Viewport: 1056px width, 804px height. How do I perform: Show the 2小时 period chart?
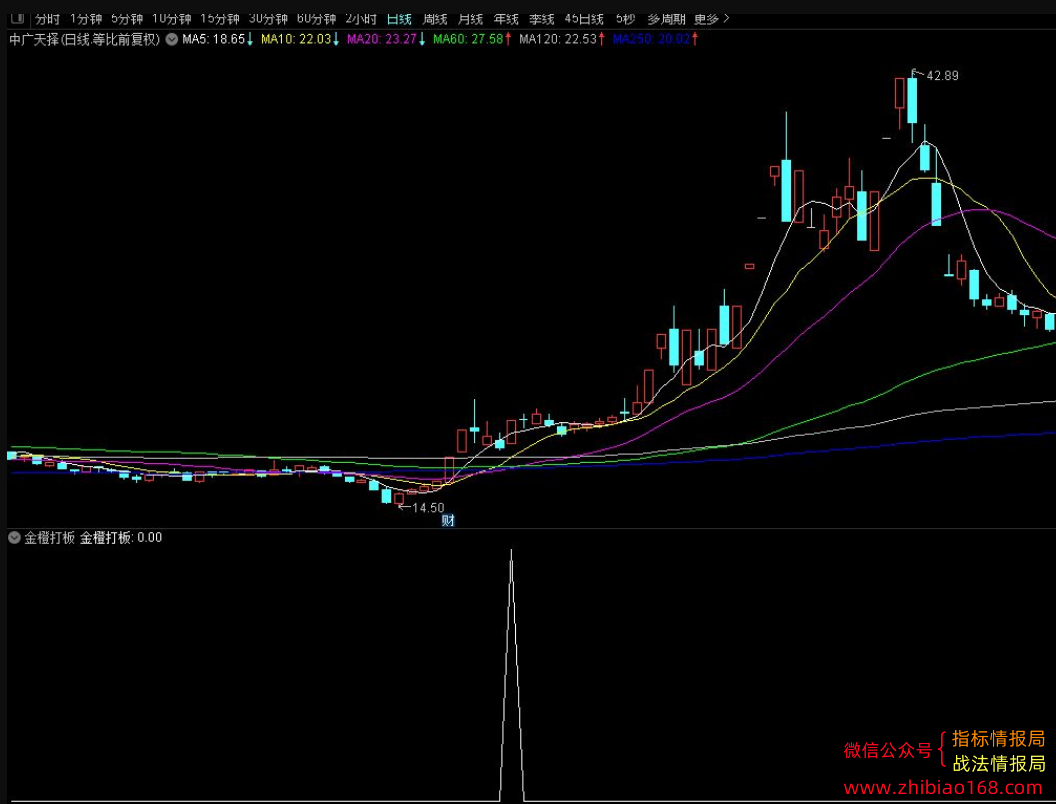tap(361, 19)
